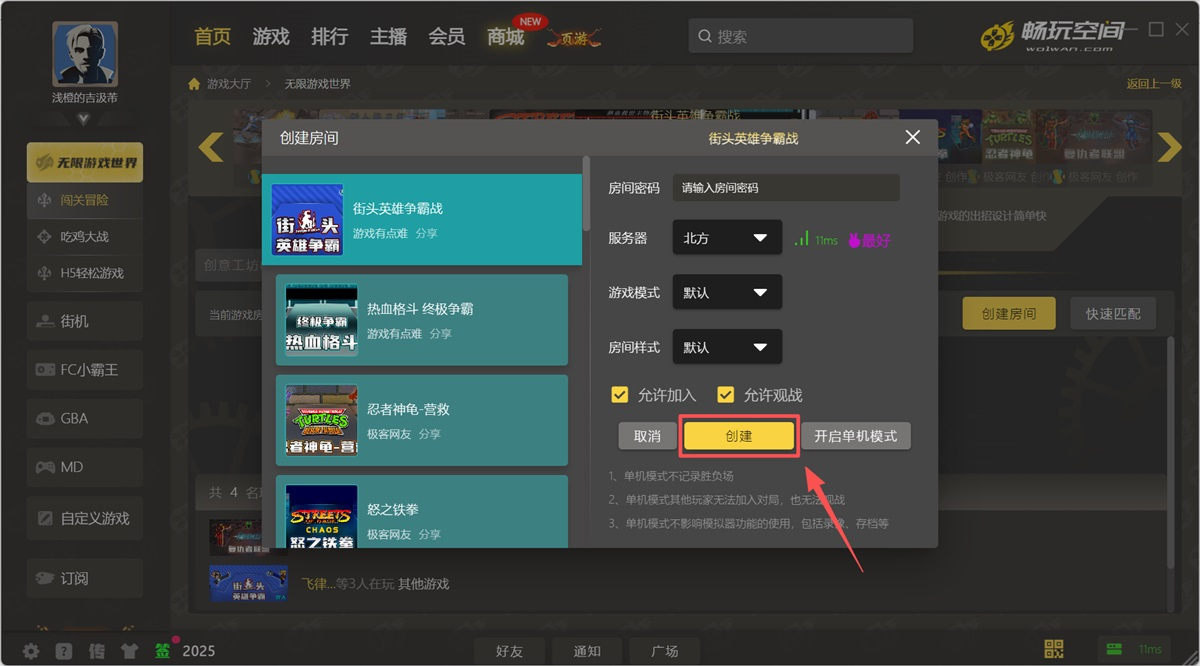
Task: Open the 房间样式 dropdown
Action: click(x=727, y=346)
